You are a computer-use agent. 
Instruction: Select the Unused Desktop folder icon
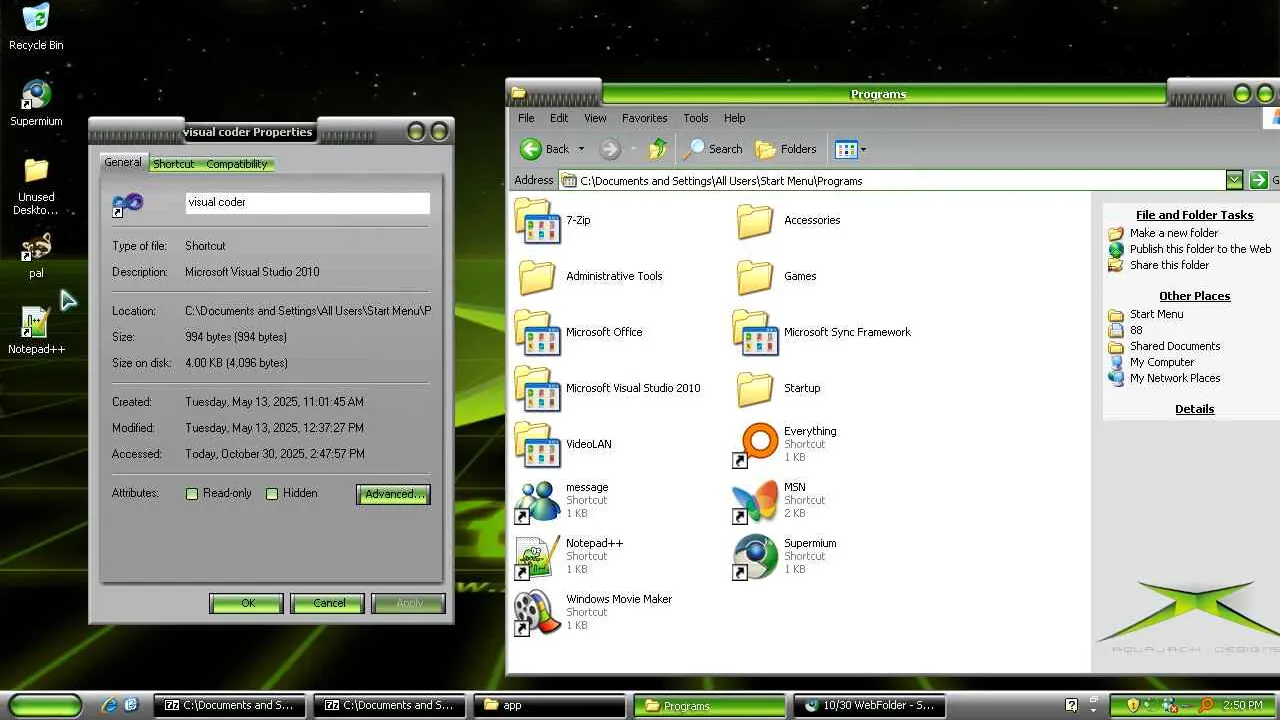pos(36,186)
